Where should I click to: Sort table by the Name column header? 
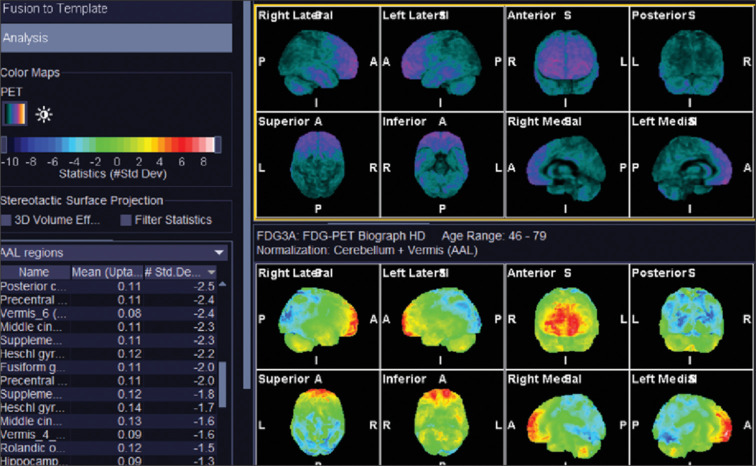click(x=34, y=272)
